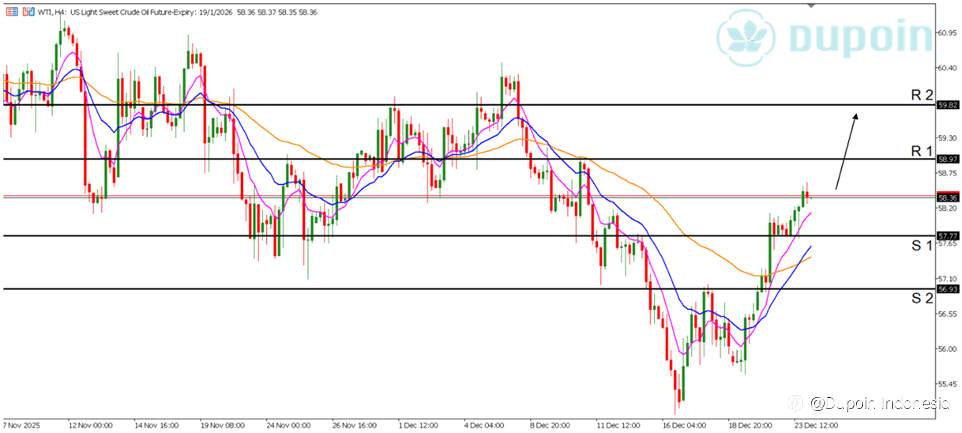Click the '7 Nov 2025' date label
This screenshot has height=433, width=962.
[x=20, y=424]
